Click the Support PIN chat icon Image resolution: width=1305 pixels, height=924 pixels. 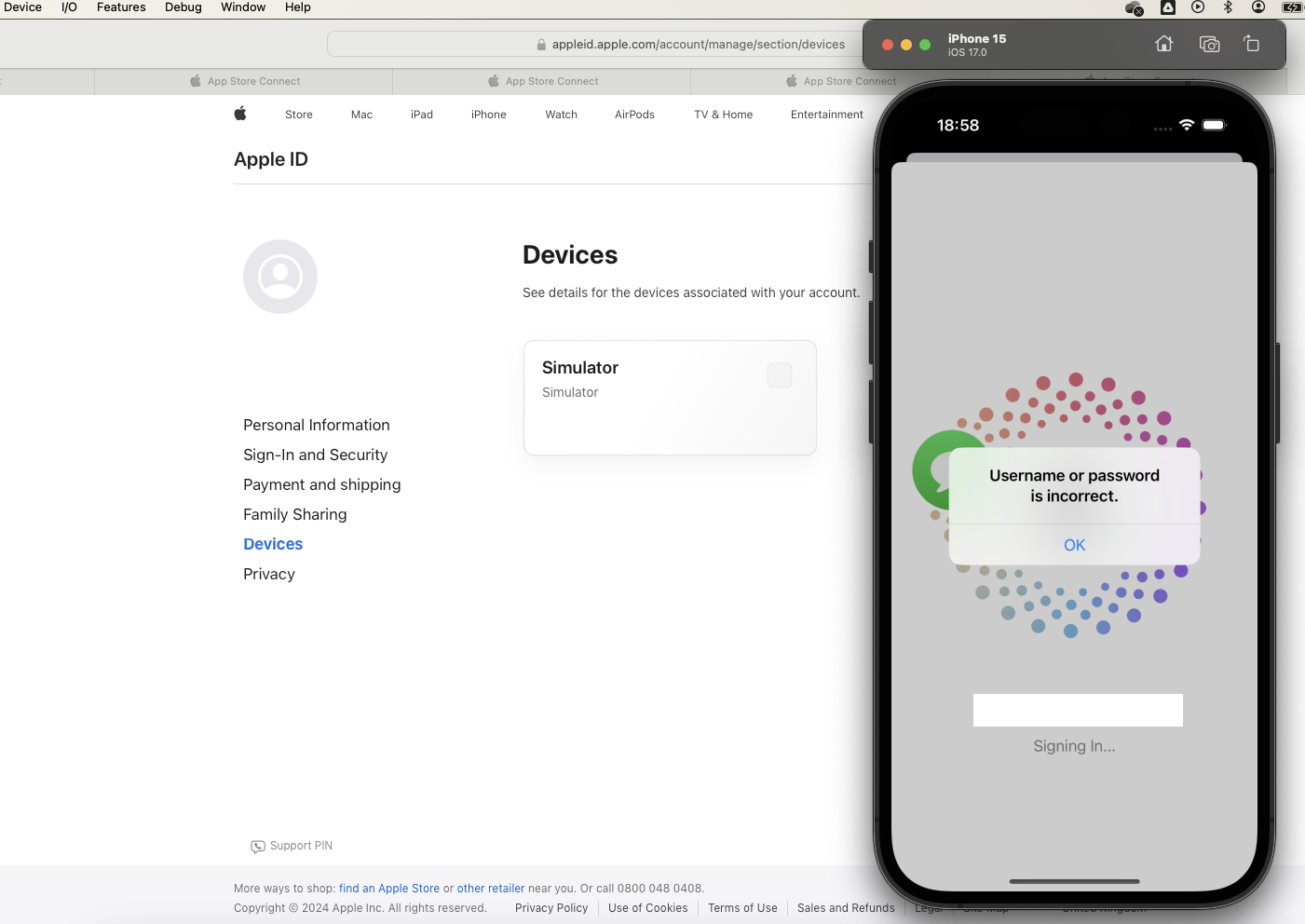(258, 847)
